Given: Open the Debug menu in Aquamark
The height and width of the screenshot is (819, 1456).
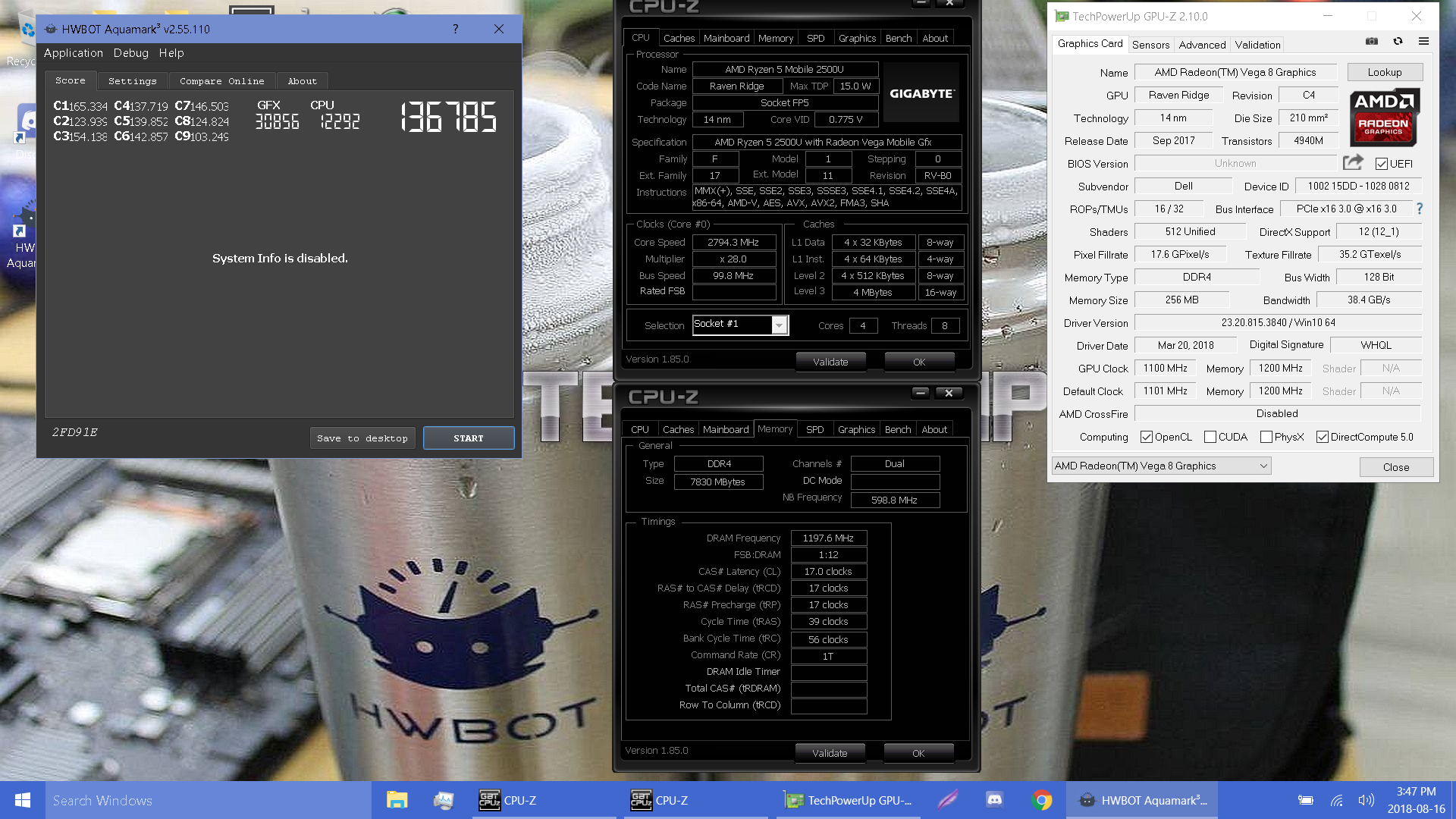Looking at the screenshot, I should (131, 53).
